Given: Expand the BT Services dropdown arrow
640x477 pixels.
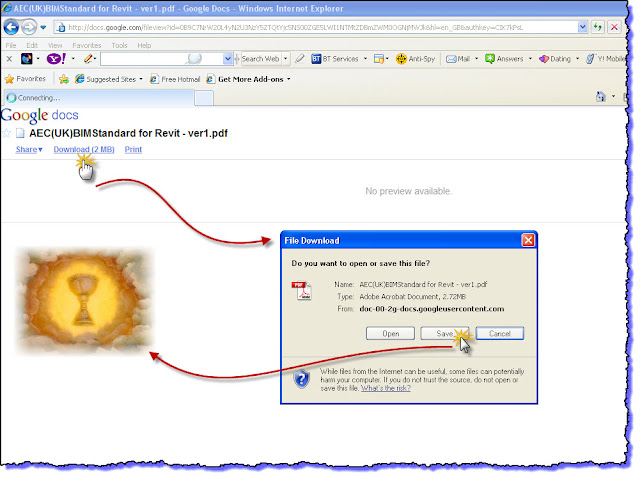Looking at the screenshot, I should [x=365, y=59].
